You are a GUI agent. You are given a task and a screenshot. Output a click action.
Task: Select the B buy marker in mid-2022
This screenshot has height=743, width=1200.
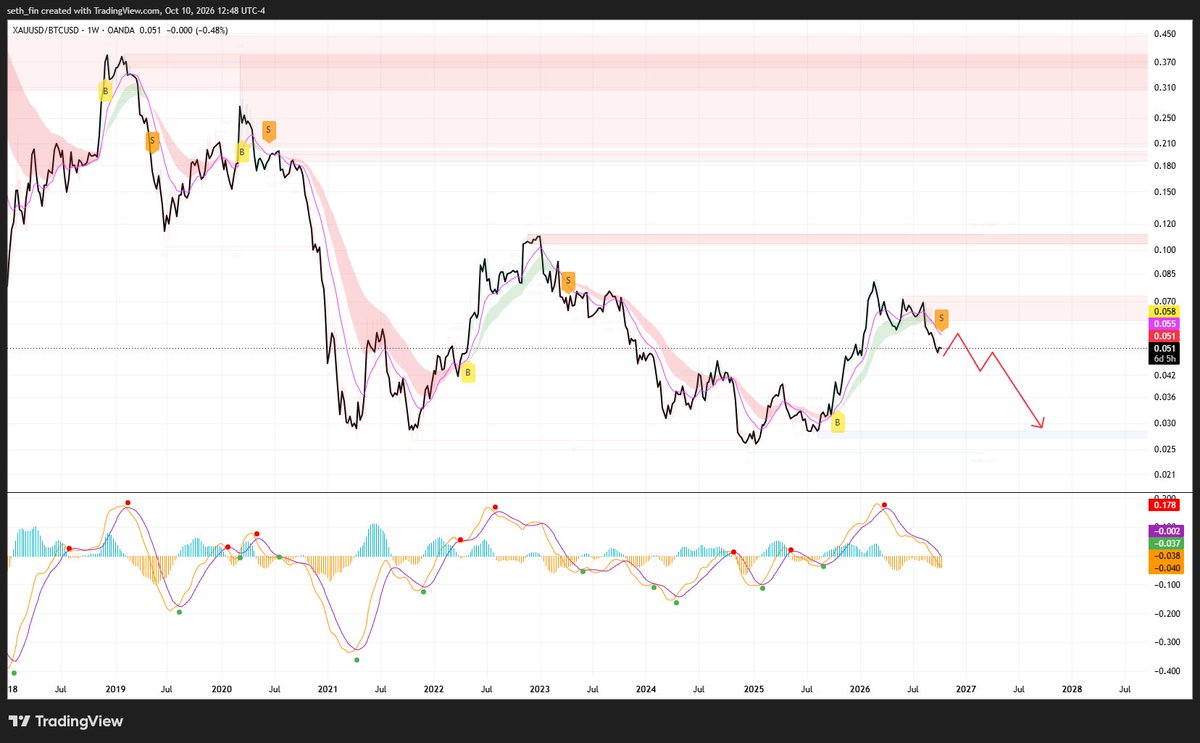(467, 372)
